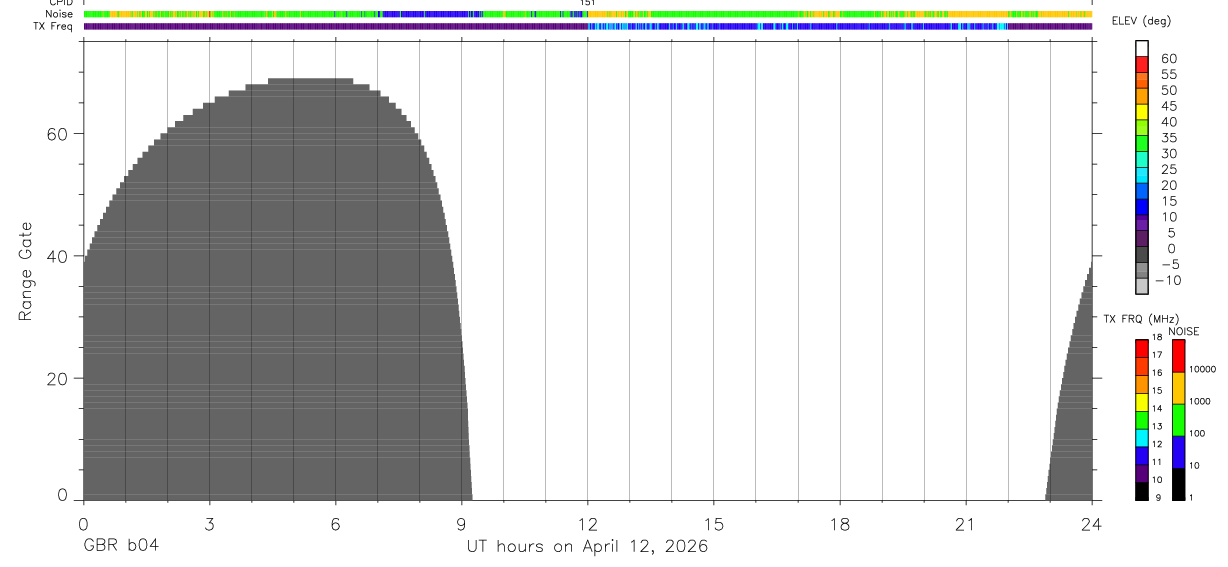1228x567 pixels.
Task: Click the x-axis tick label '12'
Action: [x=588, y=524]
